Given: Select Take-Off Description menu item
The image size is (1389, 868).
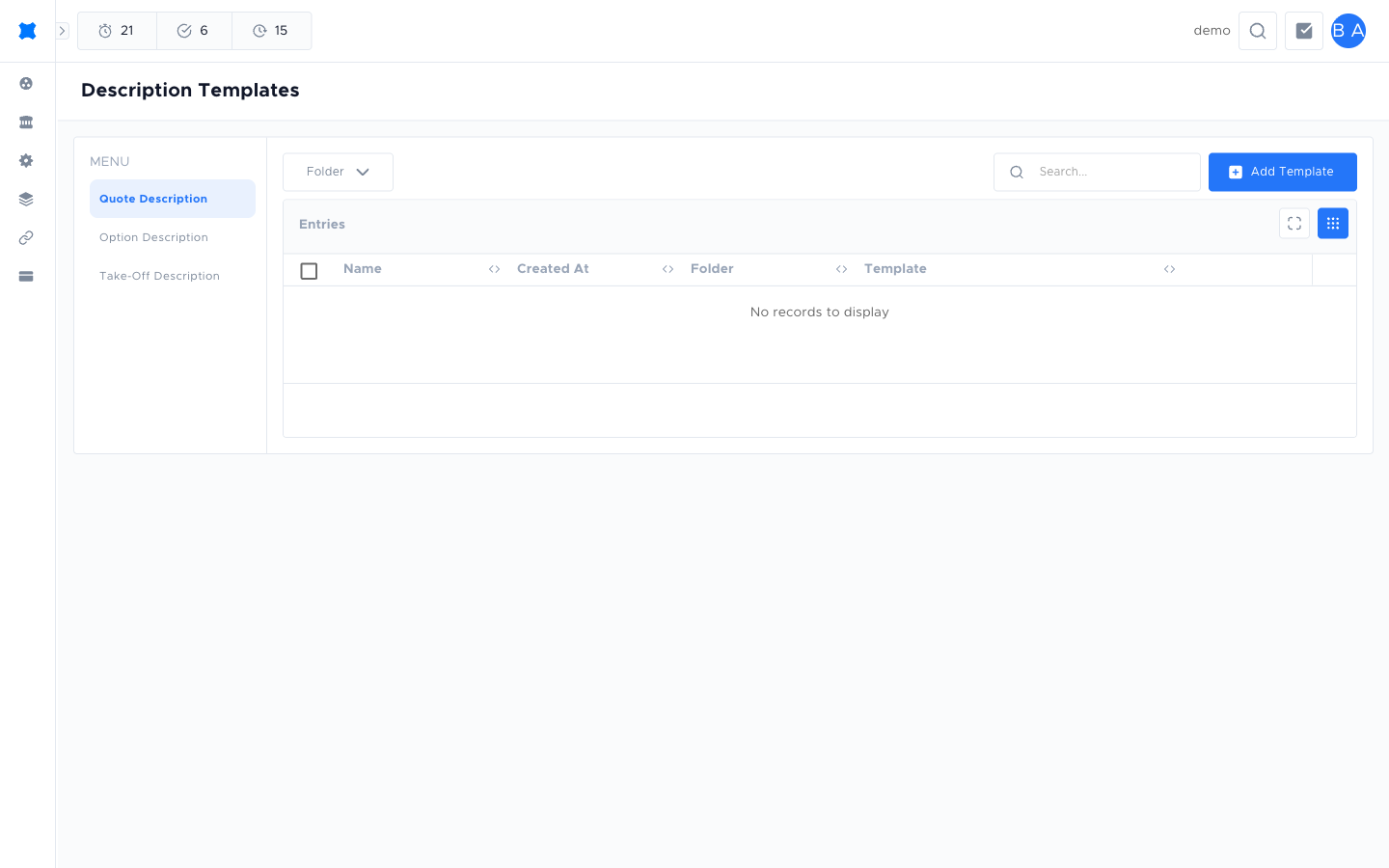Looking at the screenshot, I should pos(173,276).
